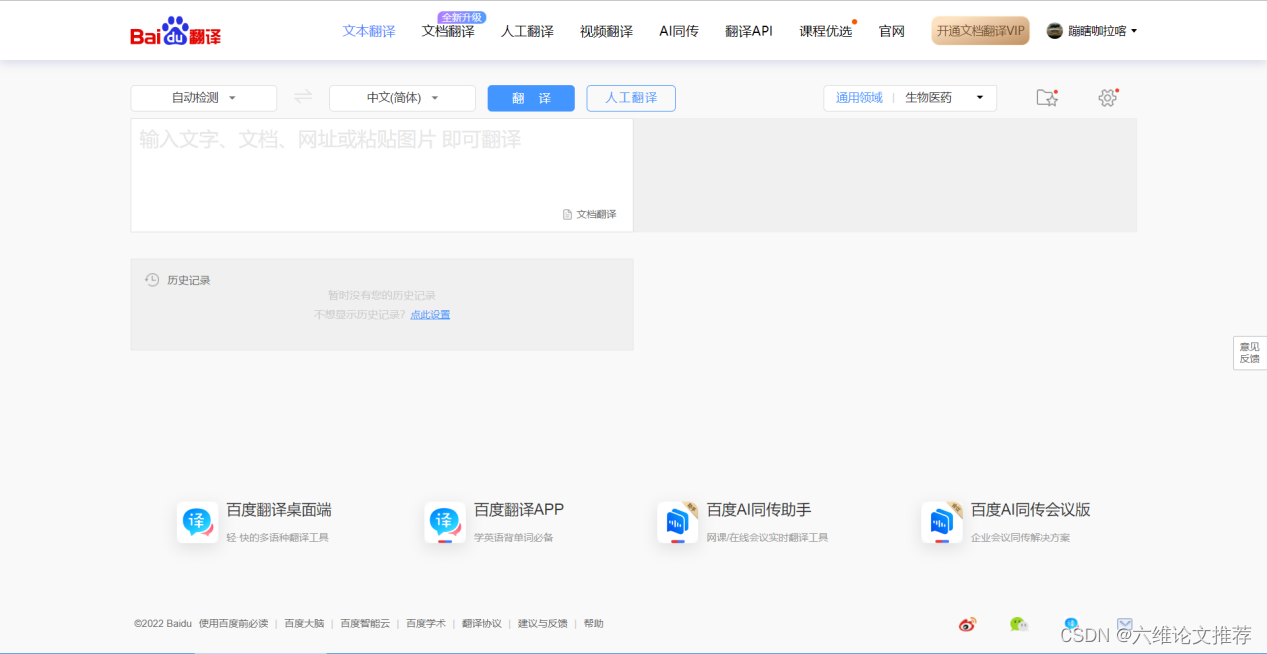This screenshot has width=1267, height=654.
Task: Click the swap languages arrows icon
Action: click(x=303, y=97)
